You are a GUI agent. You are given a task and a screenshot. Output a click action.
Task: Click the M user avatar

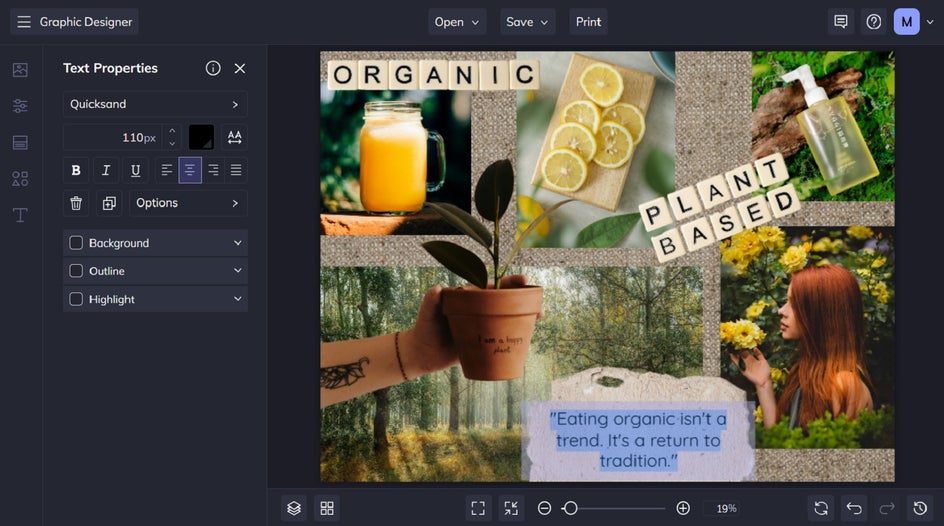click(x=907, y=22)
